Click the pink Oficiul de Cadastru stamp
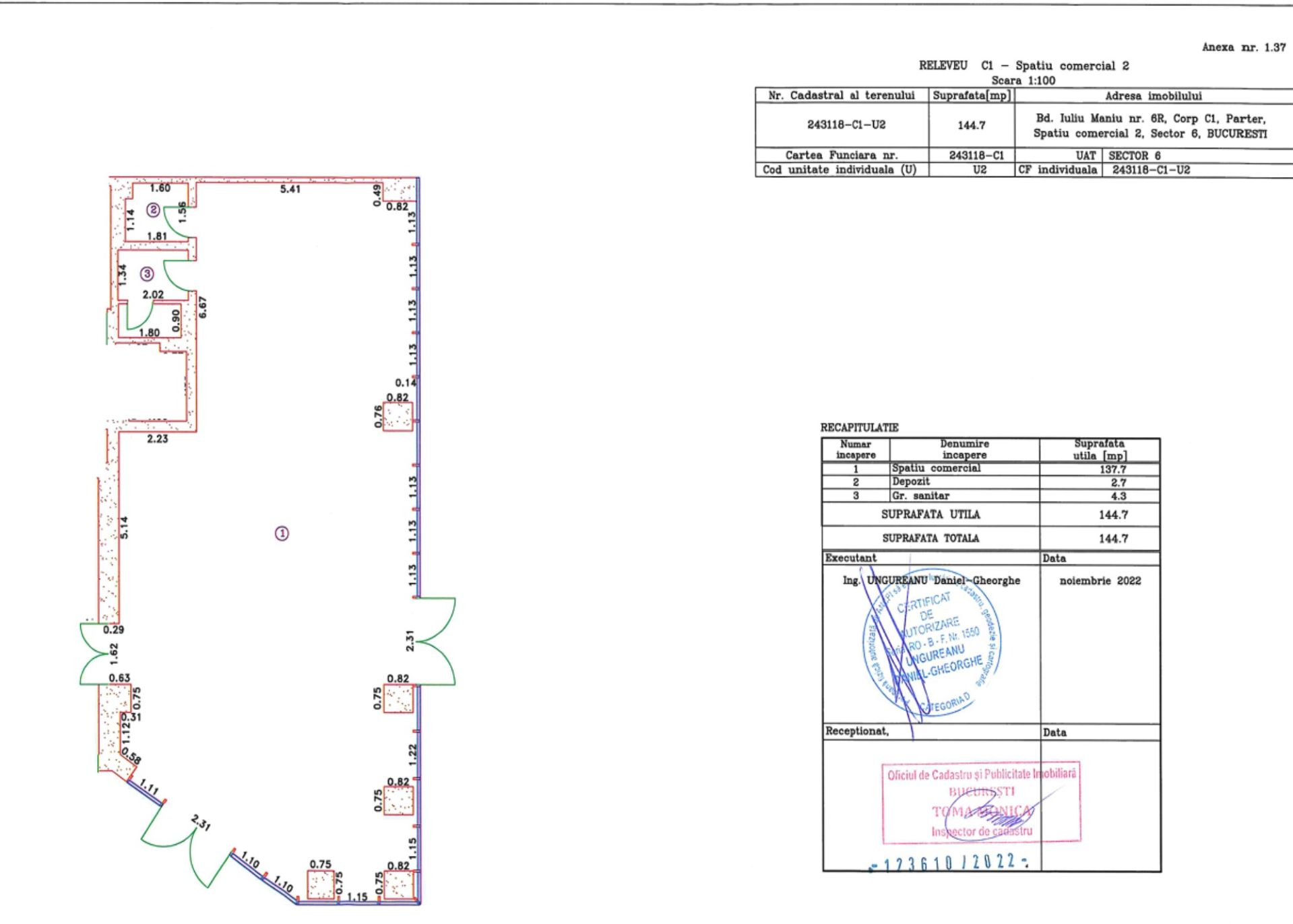This screenshot has width=1293, height=924. [981, 803]
